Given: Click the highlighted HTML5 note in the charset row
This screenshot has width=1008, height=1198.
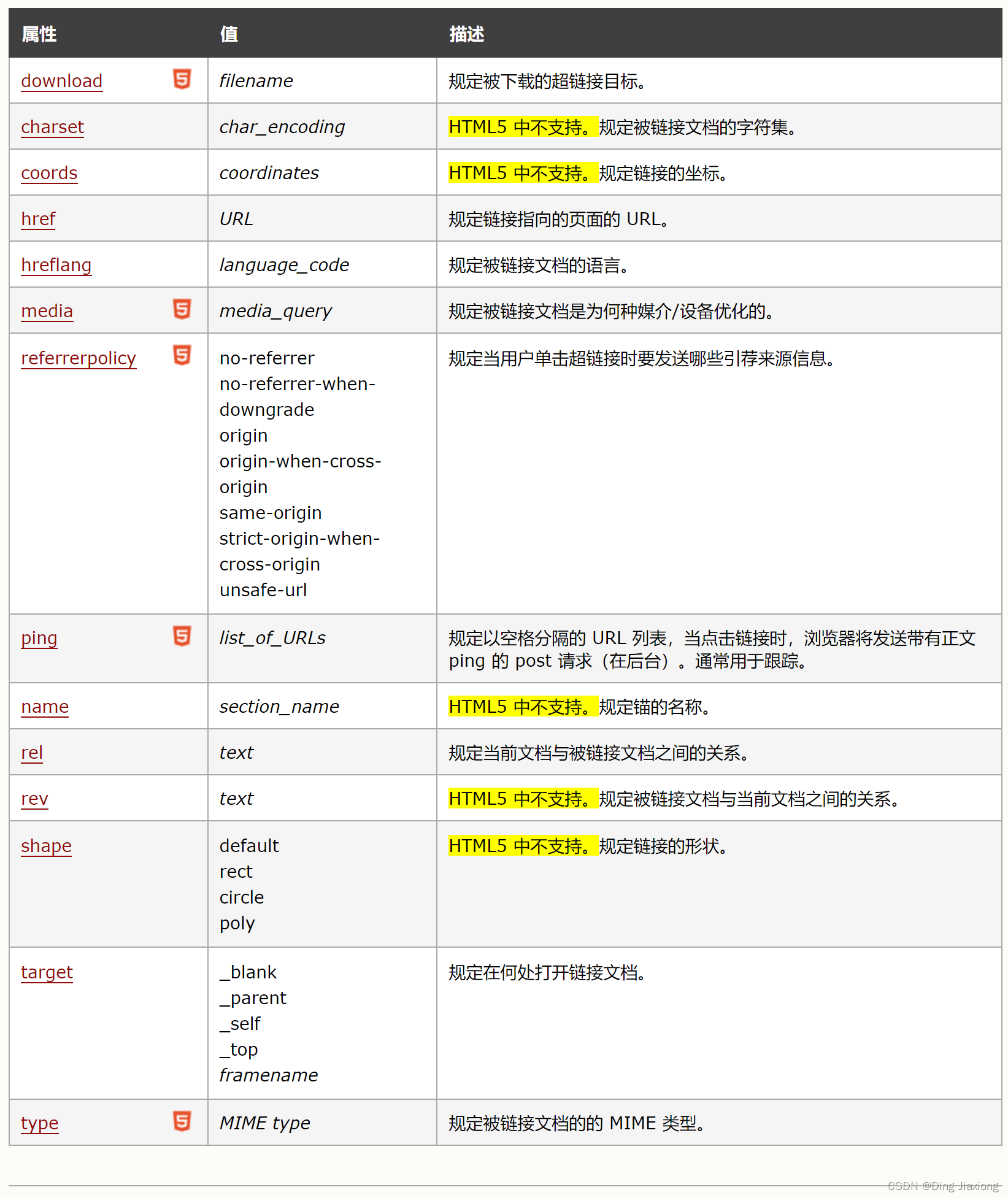Looking at the screenshot, I should [523, 127].
